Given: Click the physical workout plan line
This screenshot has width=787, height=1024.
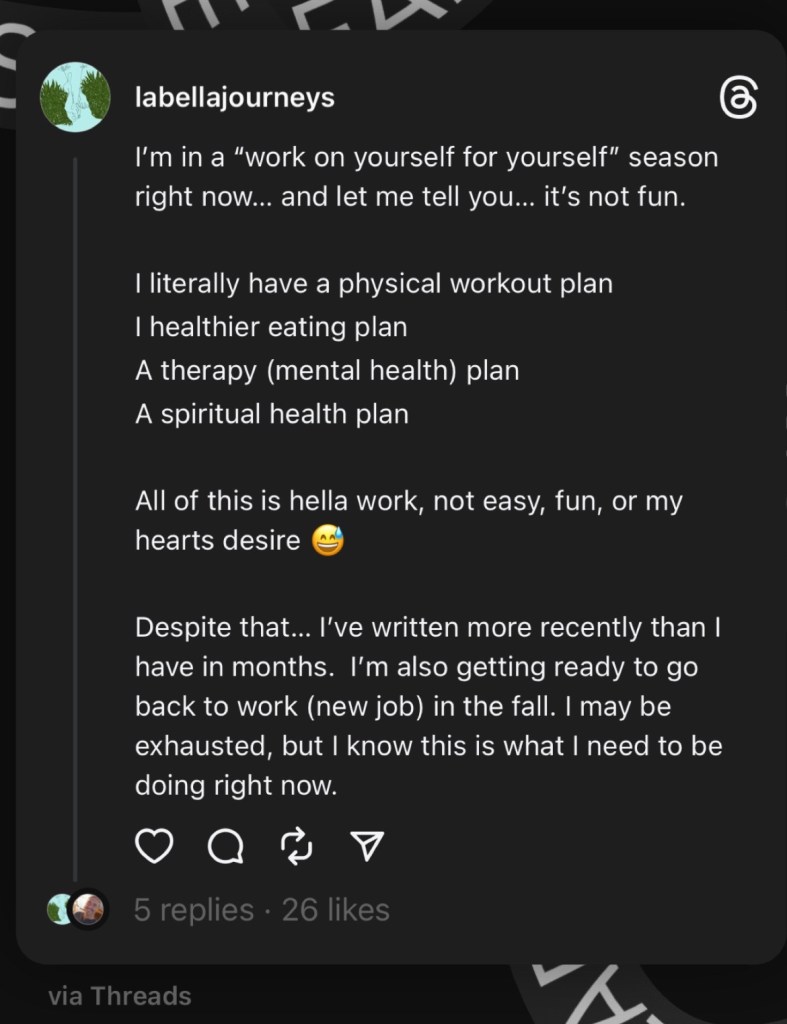Looking at the screenshot, I should 373,283.
